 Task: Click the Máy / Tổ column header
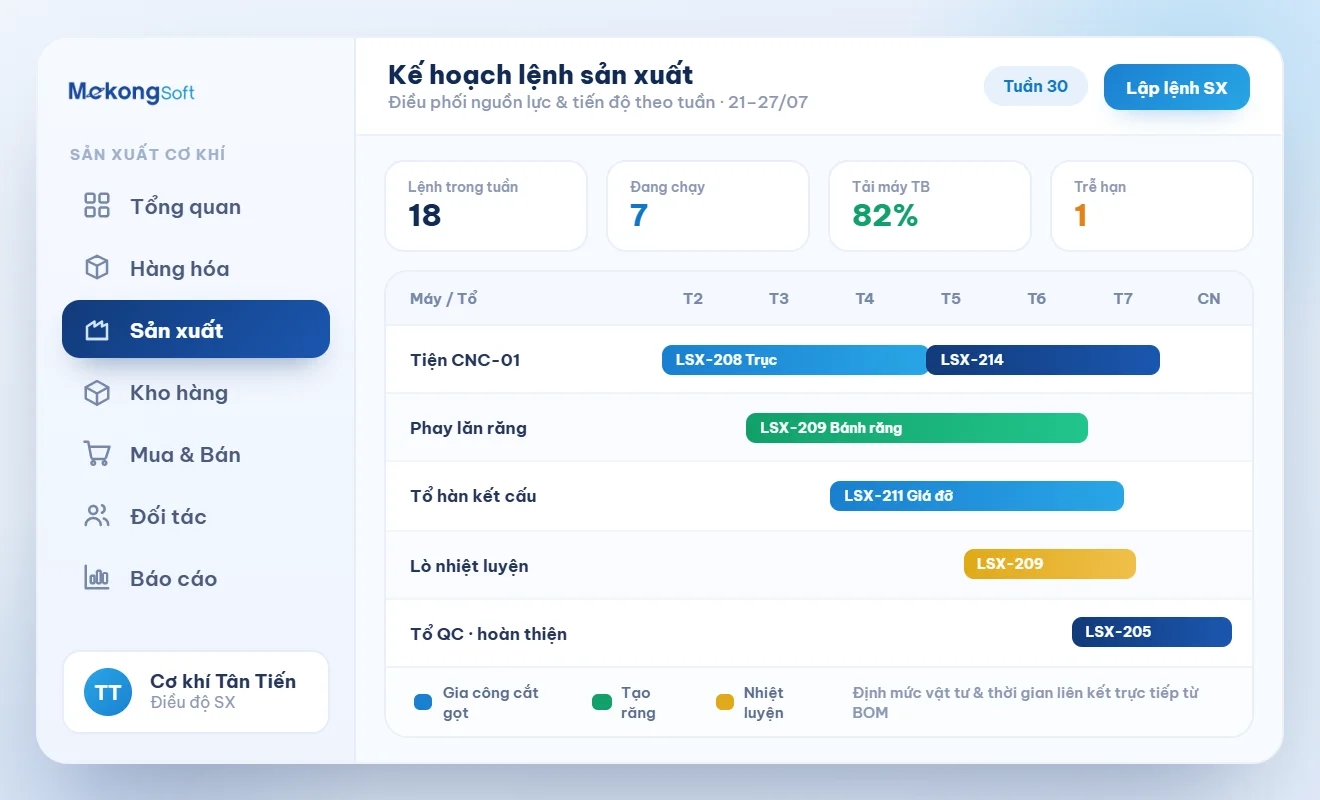pyautogui.click(x=443, y=299)
